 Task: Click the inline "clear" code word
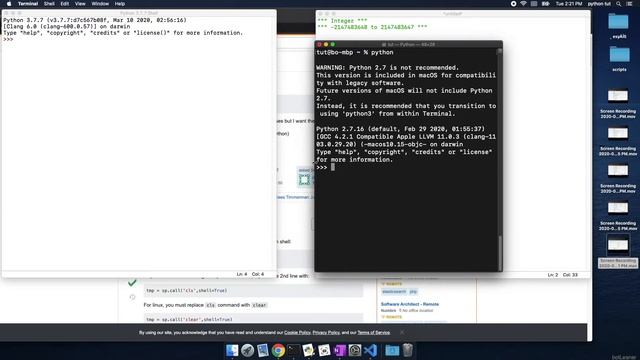[259, 305]
